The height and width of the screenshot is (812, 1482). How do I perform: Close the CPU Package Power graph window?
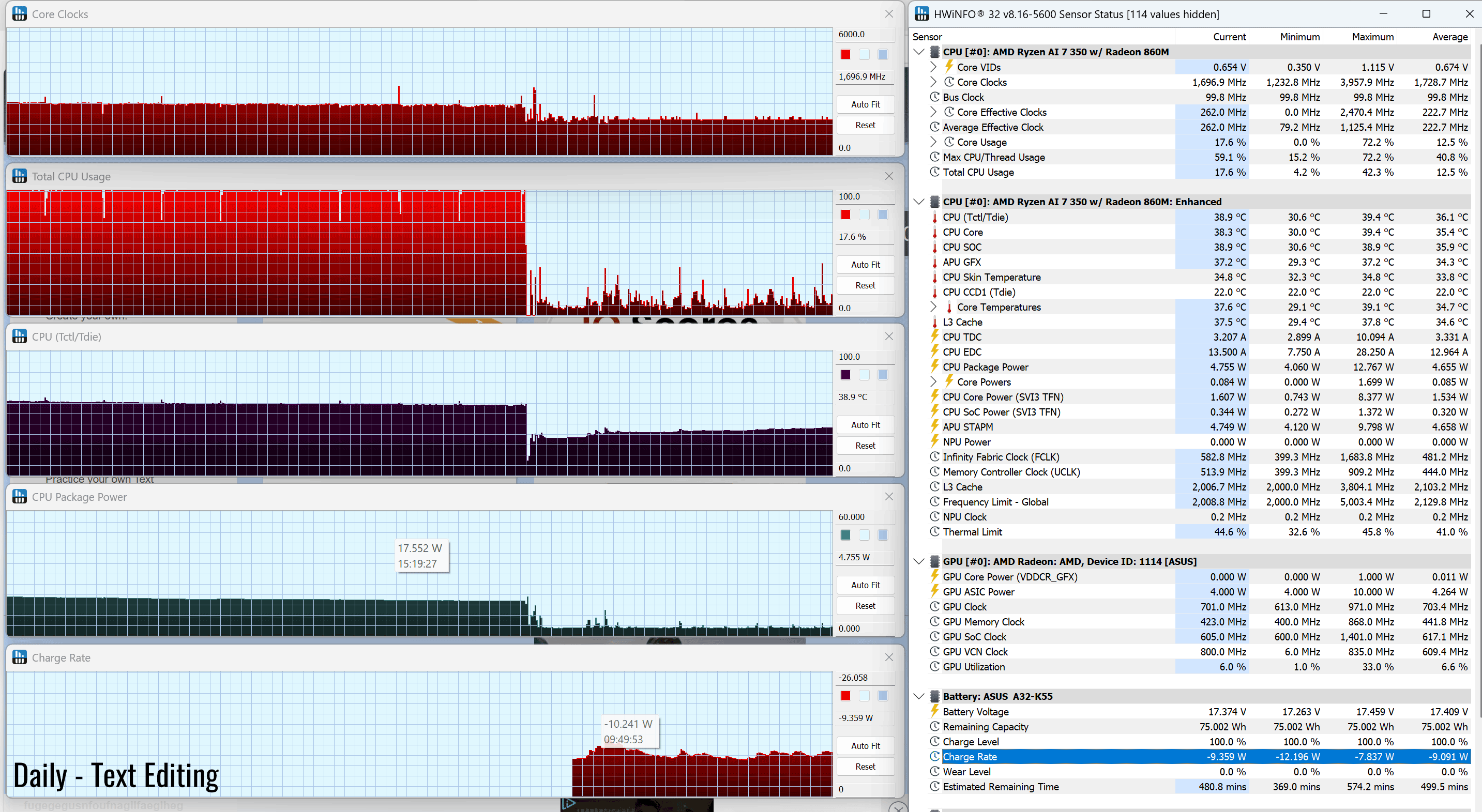pos(889,496)
